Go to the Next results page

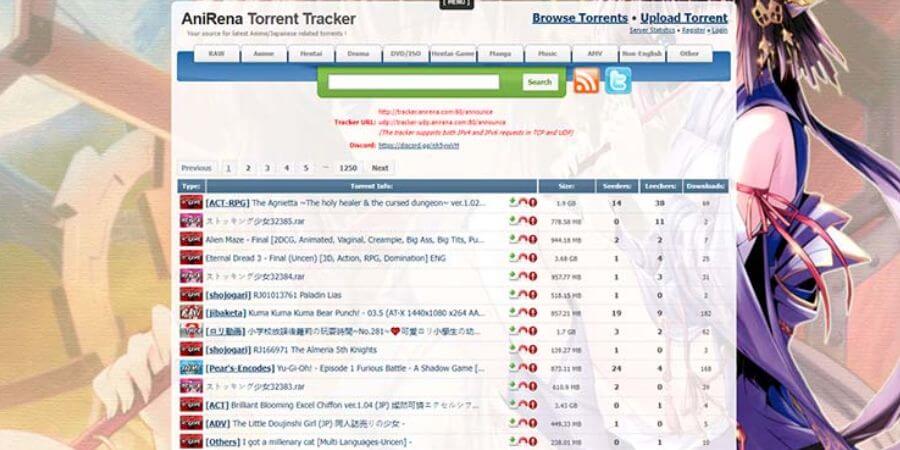[379, 168]
